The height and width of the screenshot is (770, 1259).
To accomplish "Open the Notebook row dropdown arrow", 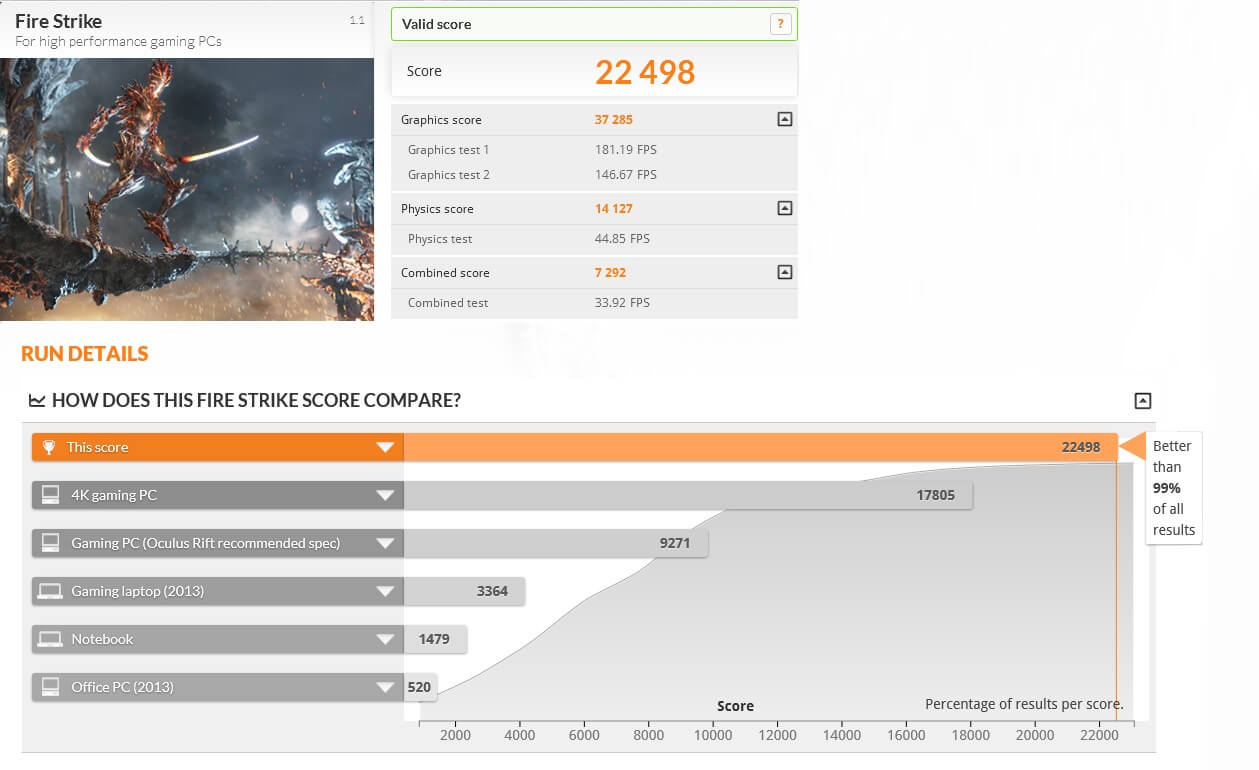I will [x=385, y=639].
